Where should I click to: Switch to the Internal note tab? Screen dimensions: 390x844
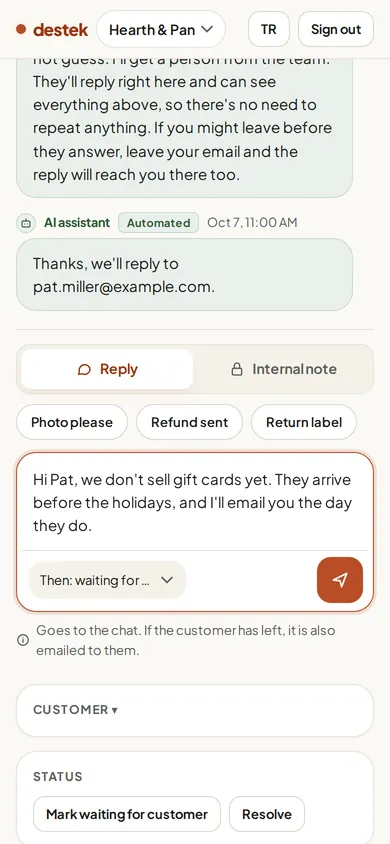[283, 369]
